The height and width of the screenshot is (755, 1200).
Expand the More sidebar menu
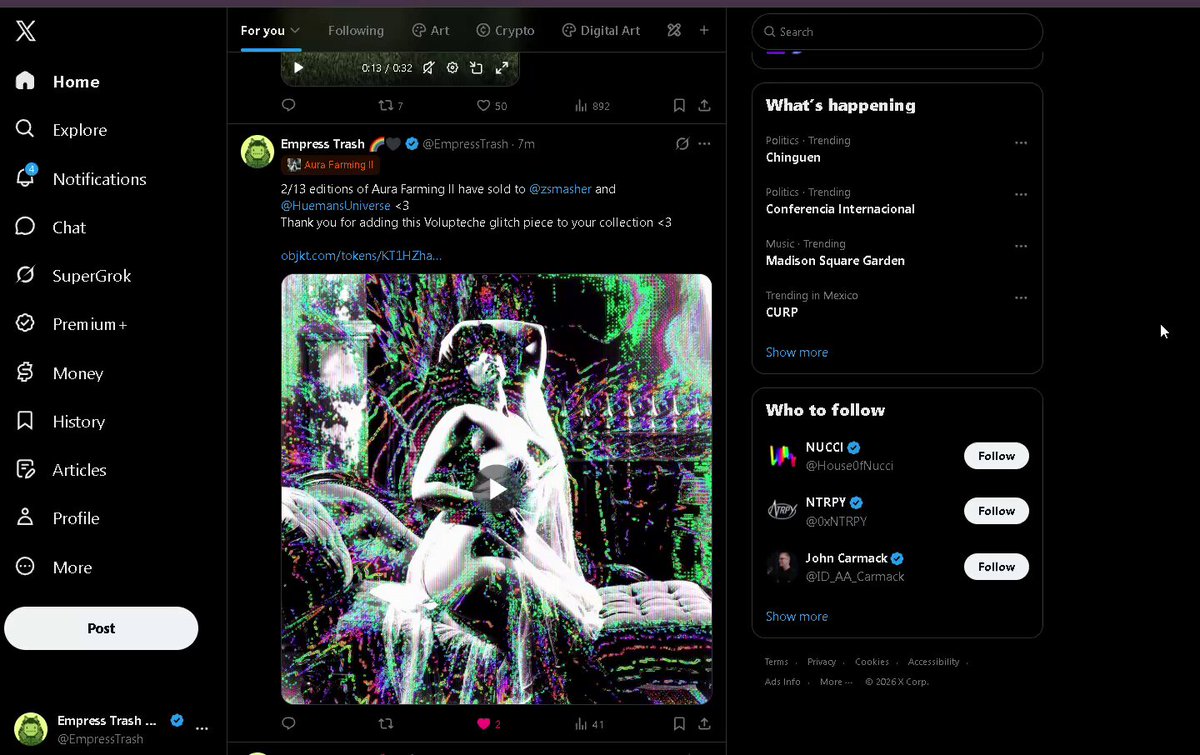(54, 567)
